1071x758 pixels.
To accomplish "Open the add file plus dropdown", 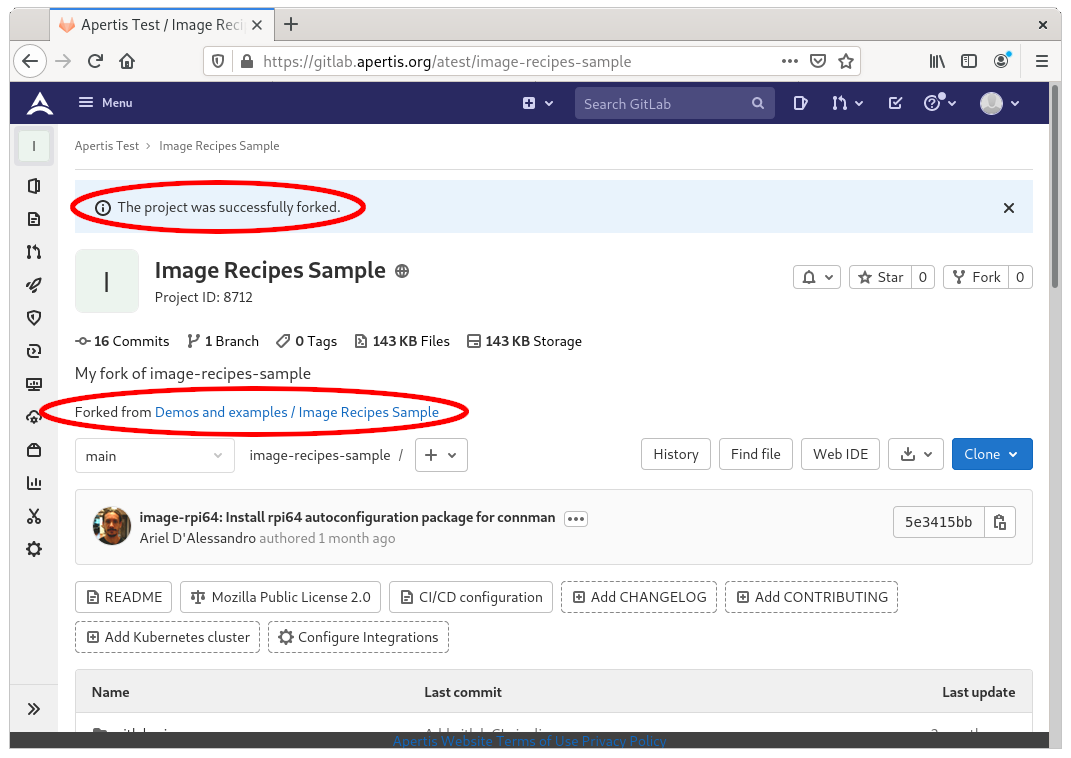I will click(441, 455).
